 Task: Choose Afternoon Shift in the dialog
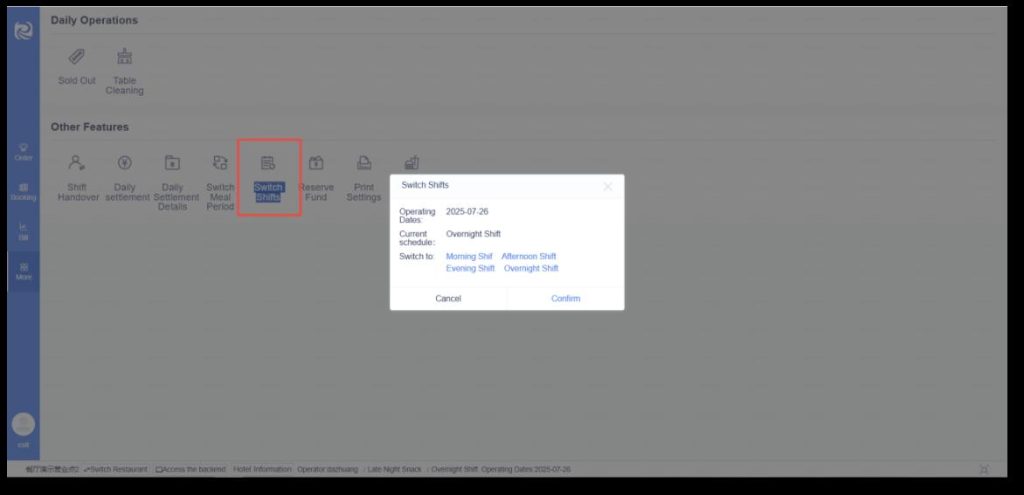(x=529, y=257)
